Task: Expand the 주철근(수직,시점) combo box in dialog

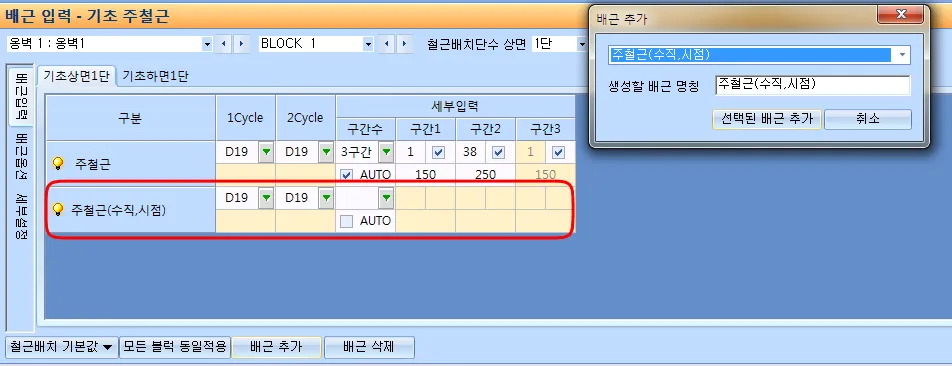Action: [902, 55]
